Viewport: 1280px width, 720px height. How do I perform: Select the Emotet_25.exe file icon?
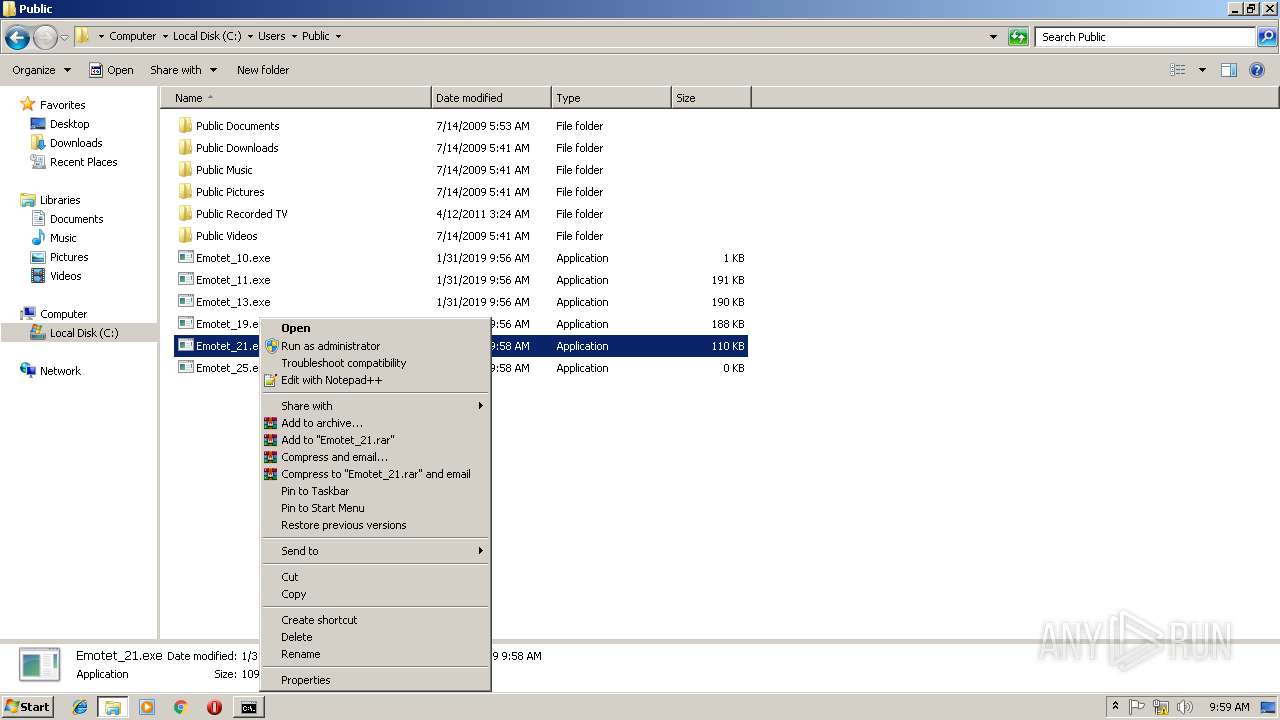click(185, 368)
